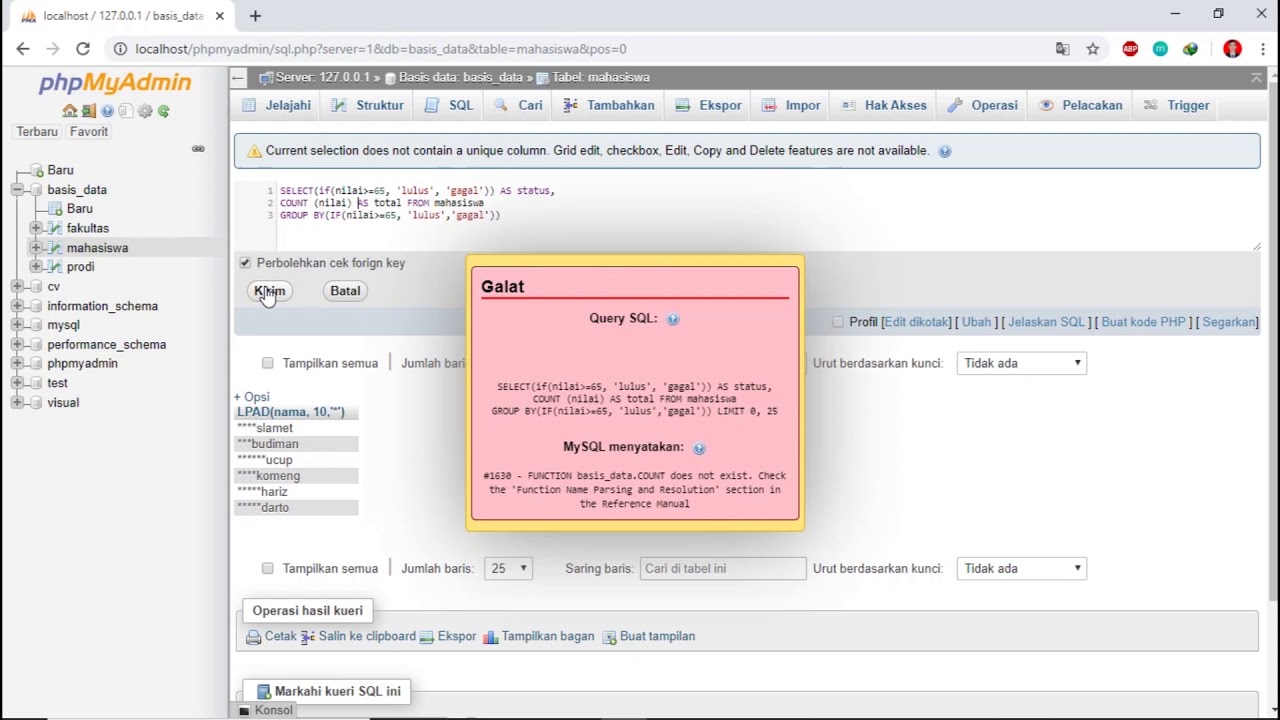Reload the browser page

click(83, 49)
